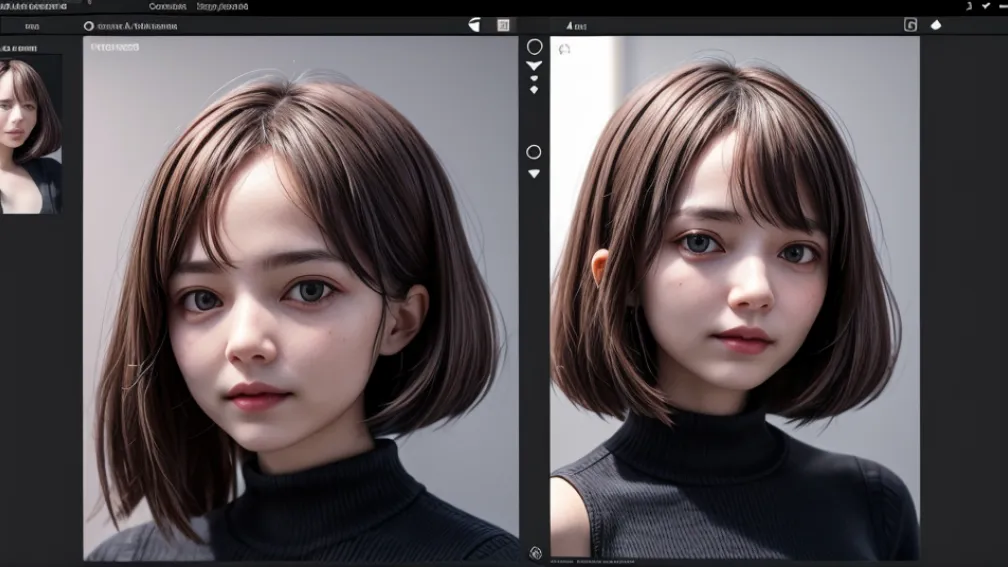Viewport: 1008px width, 567px height.
Task: Click the diamond icon in the center strip
Action: point(534,90)
